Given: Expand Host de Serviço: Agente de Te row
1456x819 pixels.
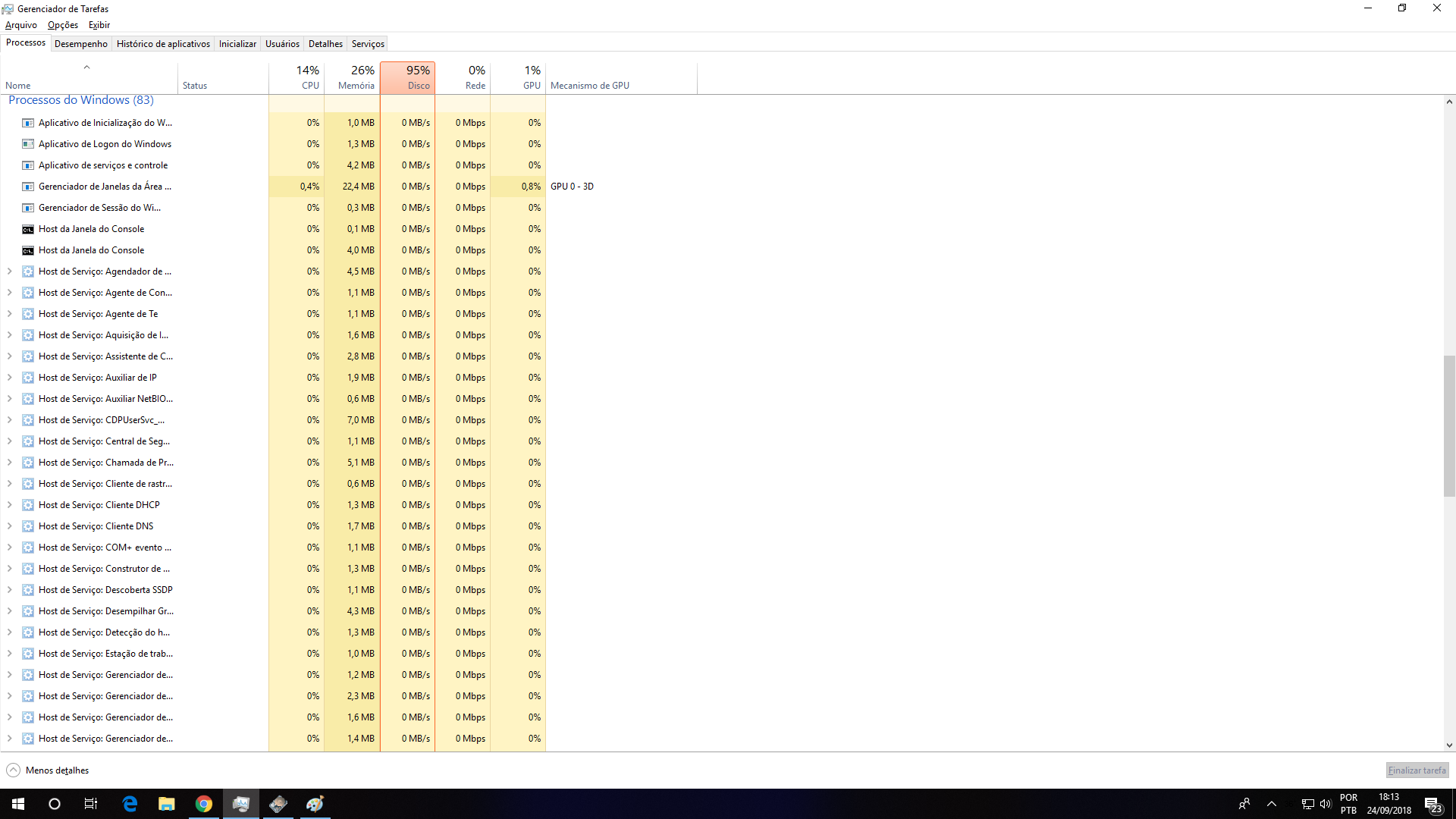Looking at the screenshot, I should (9, 314).
